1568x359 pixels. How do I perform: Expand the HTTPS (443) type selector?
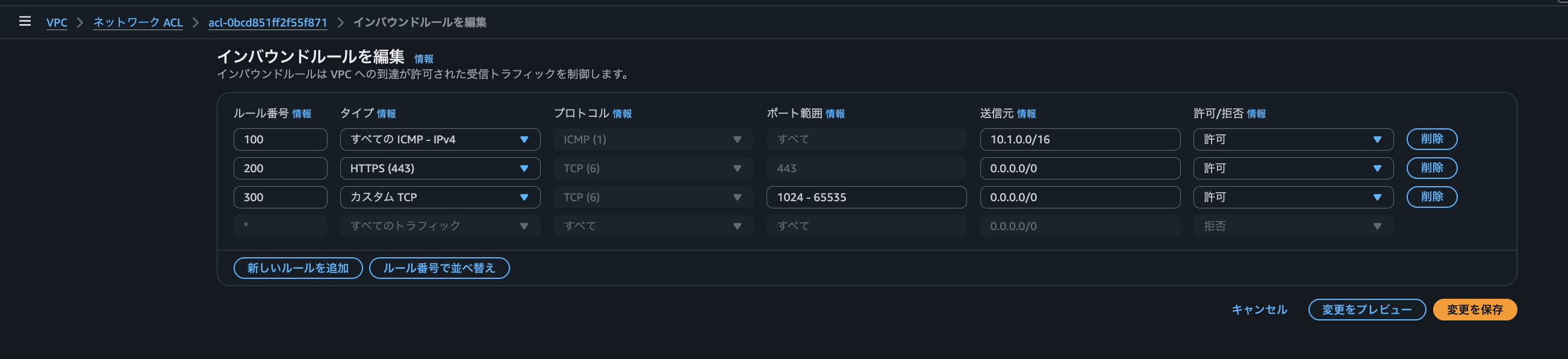coord(440,168)
